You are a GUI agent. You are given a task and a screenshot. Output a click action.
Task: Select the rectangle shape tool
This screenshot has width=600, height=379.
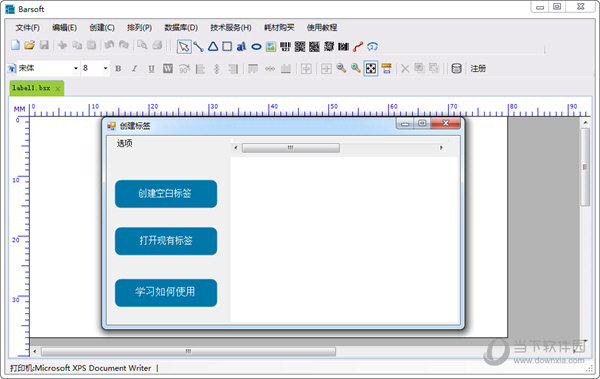227,47
